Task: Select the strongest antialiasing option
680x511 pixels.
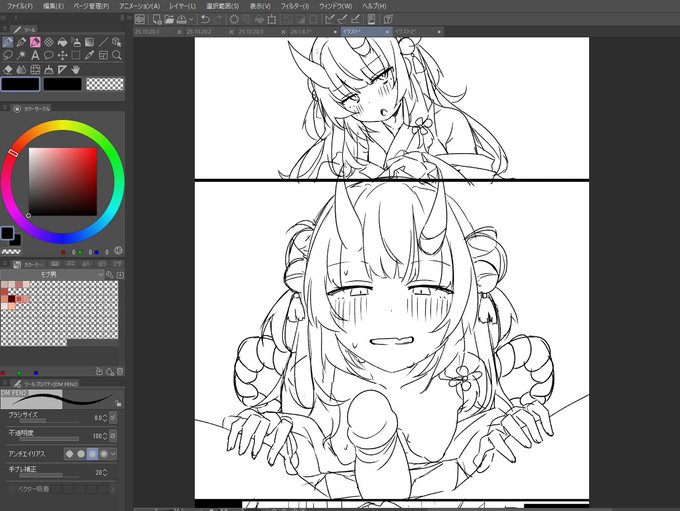Action: click(104, 454)
